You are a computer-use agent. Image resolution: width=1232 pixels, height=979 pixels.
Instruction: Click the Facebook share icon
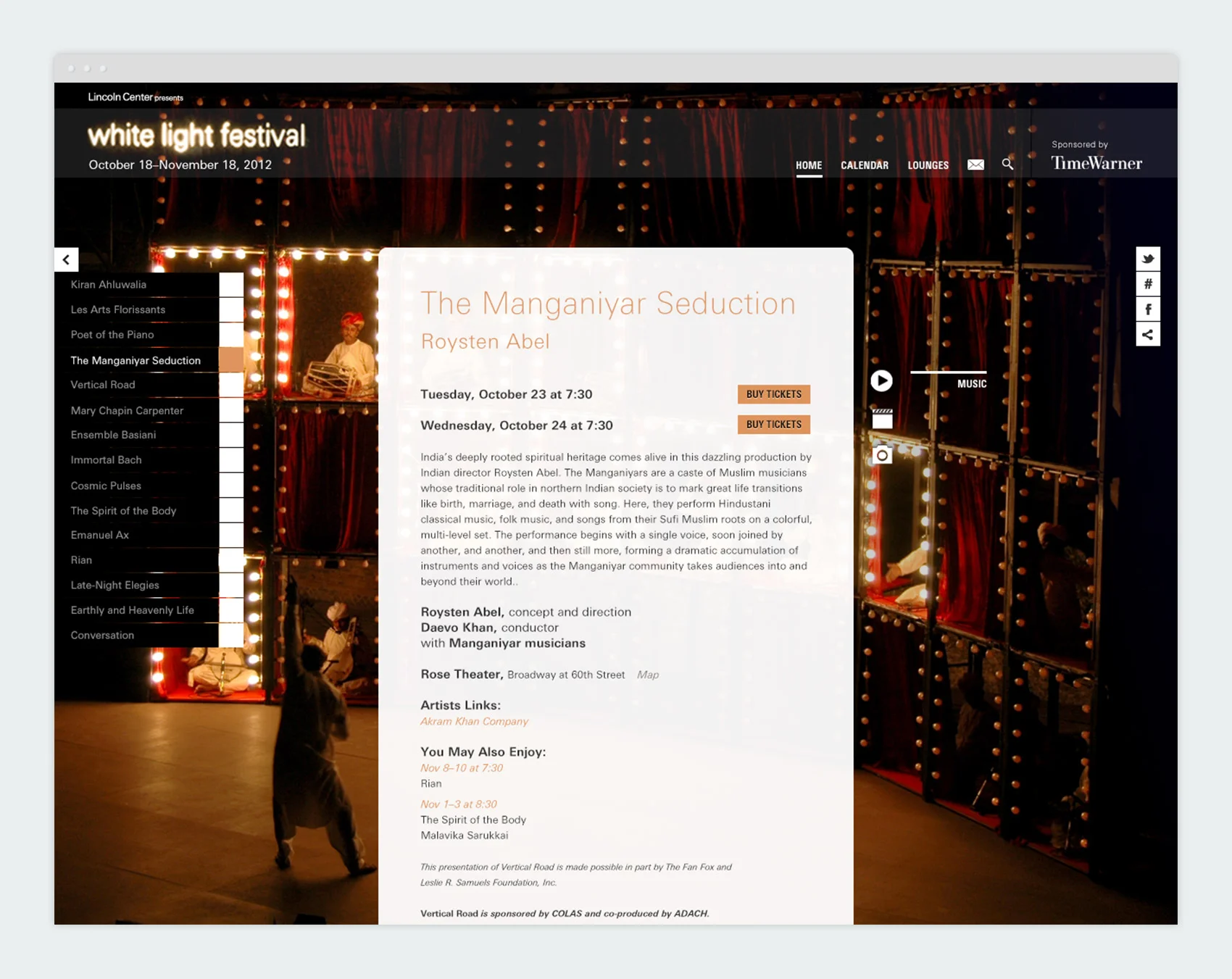[1148, 309]
